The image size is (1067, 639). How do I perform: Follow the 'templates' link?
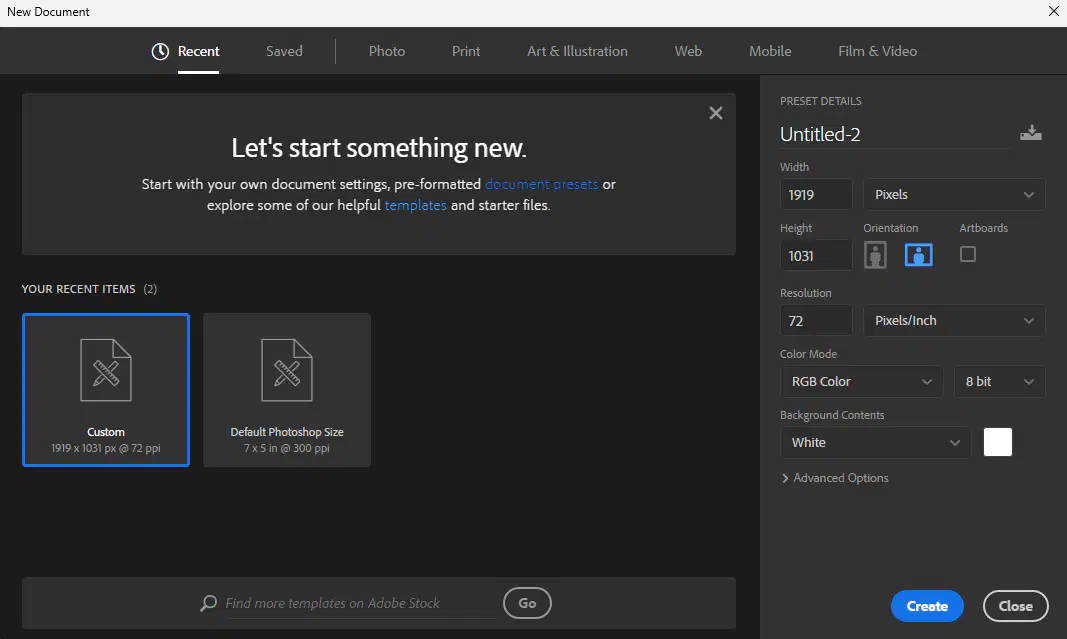(416, 205)
